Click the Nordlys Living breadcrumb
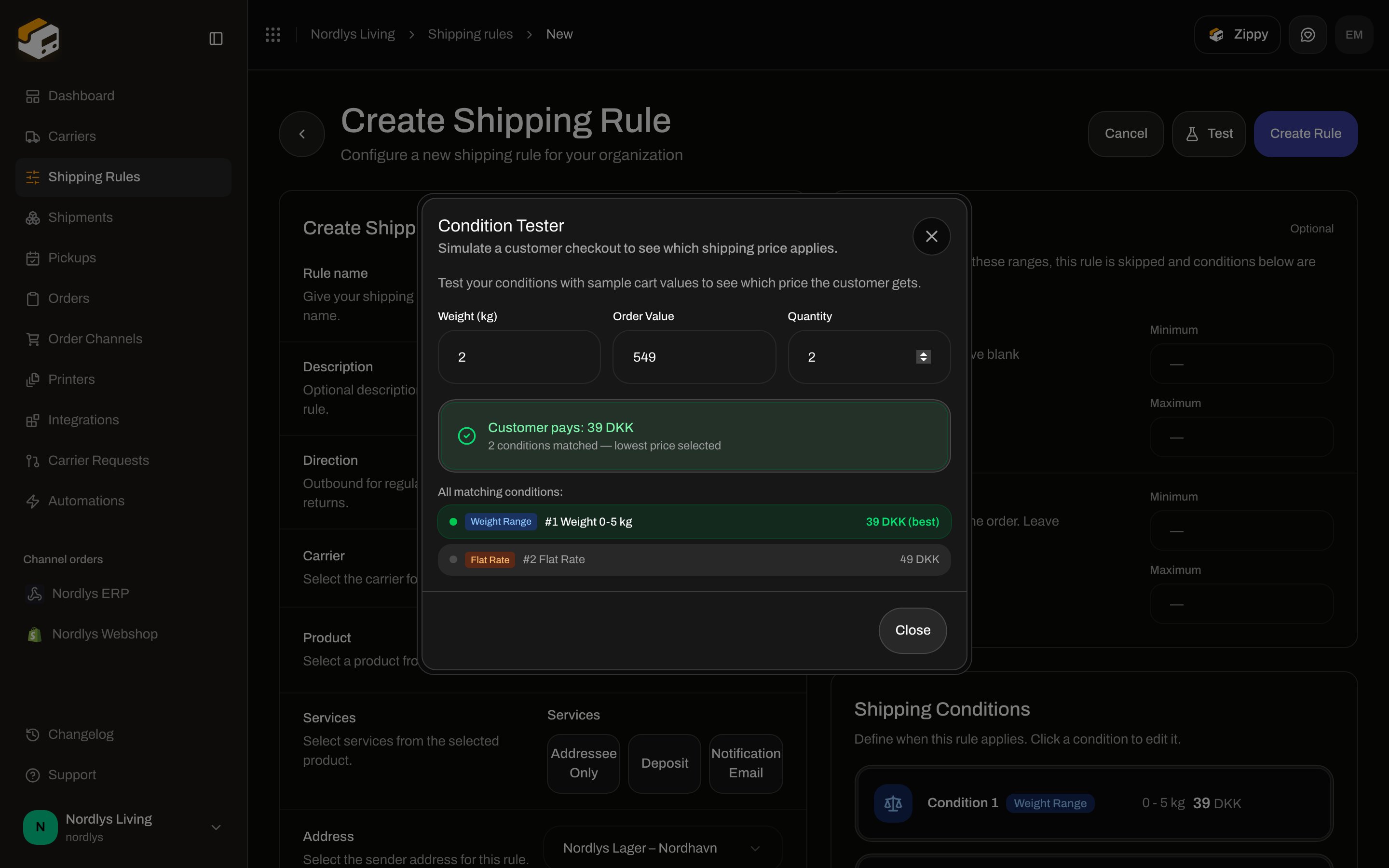 [x=353, y=34]
